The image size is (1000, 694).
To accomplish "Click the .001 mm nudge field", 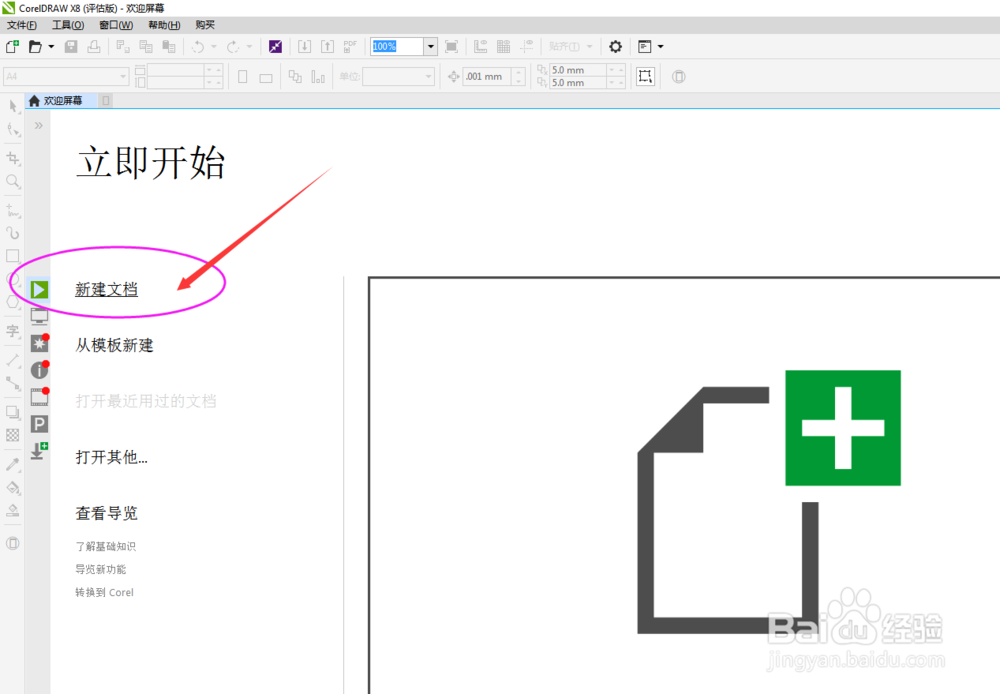I will click(x=487, y=77).
